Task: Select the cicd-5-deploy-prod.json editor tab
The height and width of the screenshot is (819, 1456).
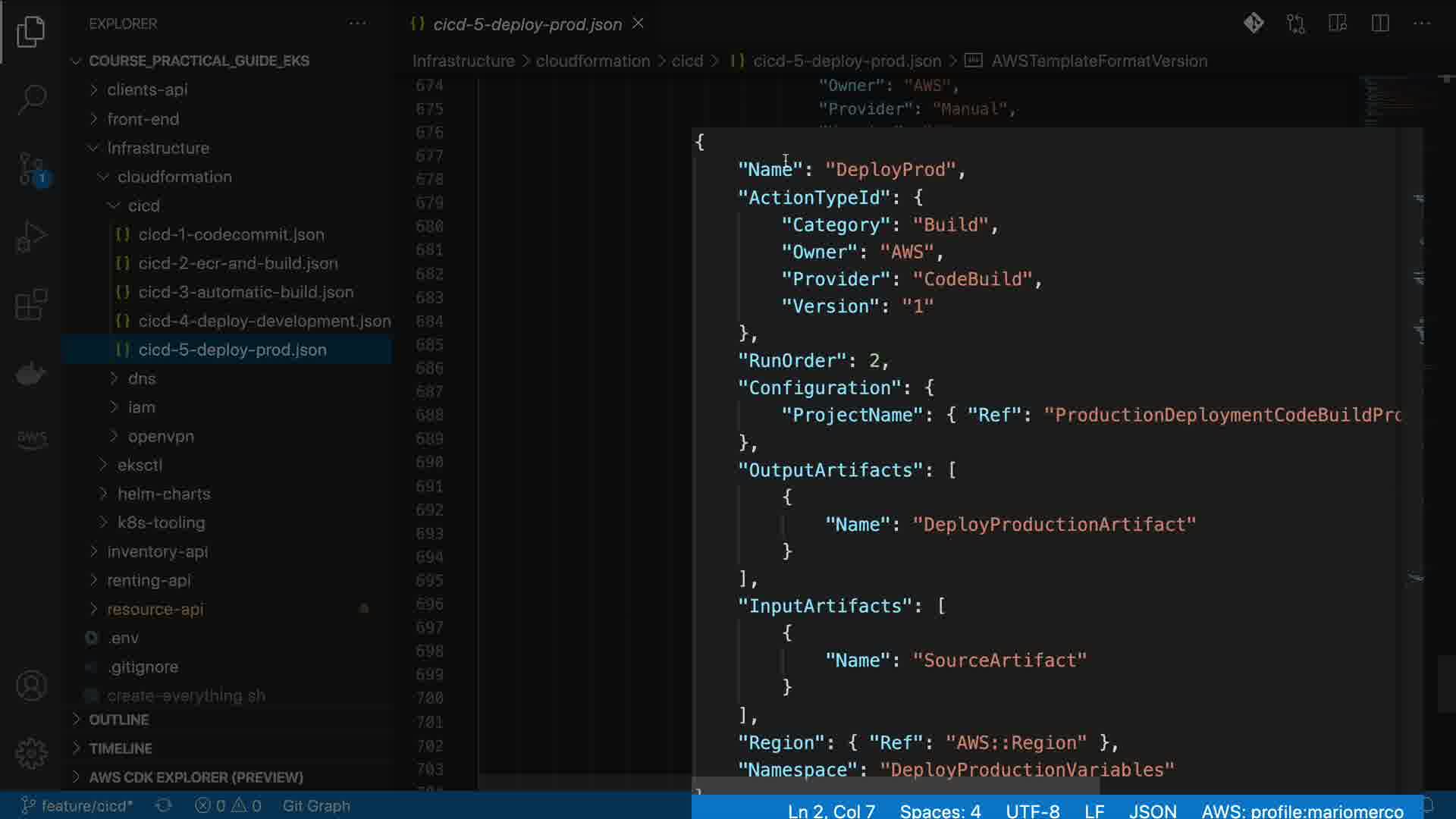Action: tap(526, 24)
